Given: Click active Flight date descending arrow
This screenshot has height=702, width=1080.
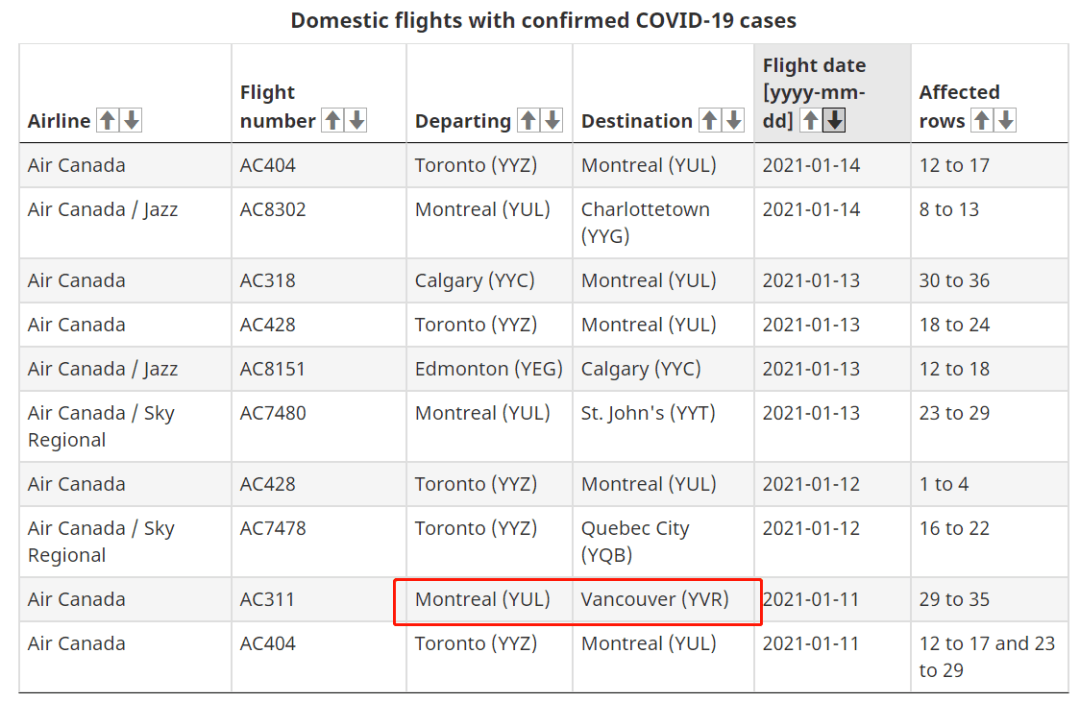Looking at the screenshot, I should point(834,121).
